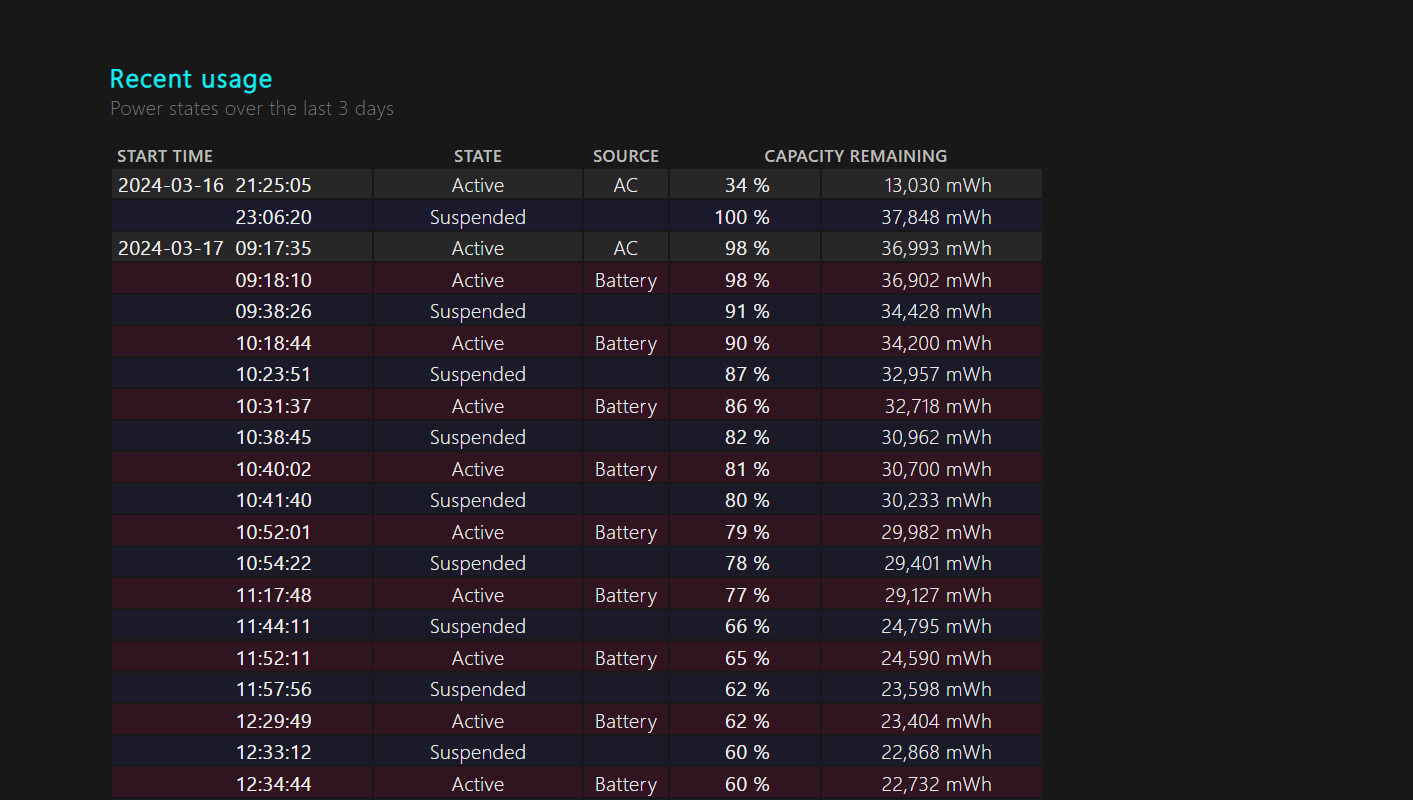
Task: Select the 'Power states over the last 3 days' subtitle
Action: coord(252,109)
